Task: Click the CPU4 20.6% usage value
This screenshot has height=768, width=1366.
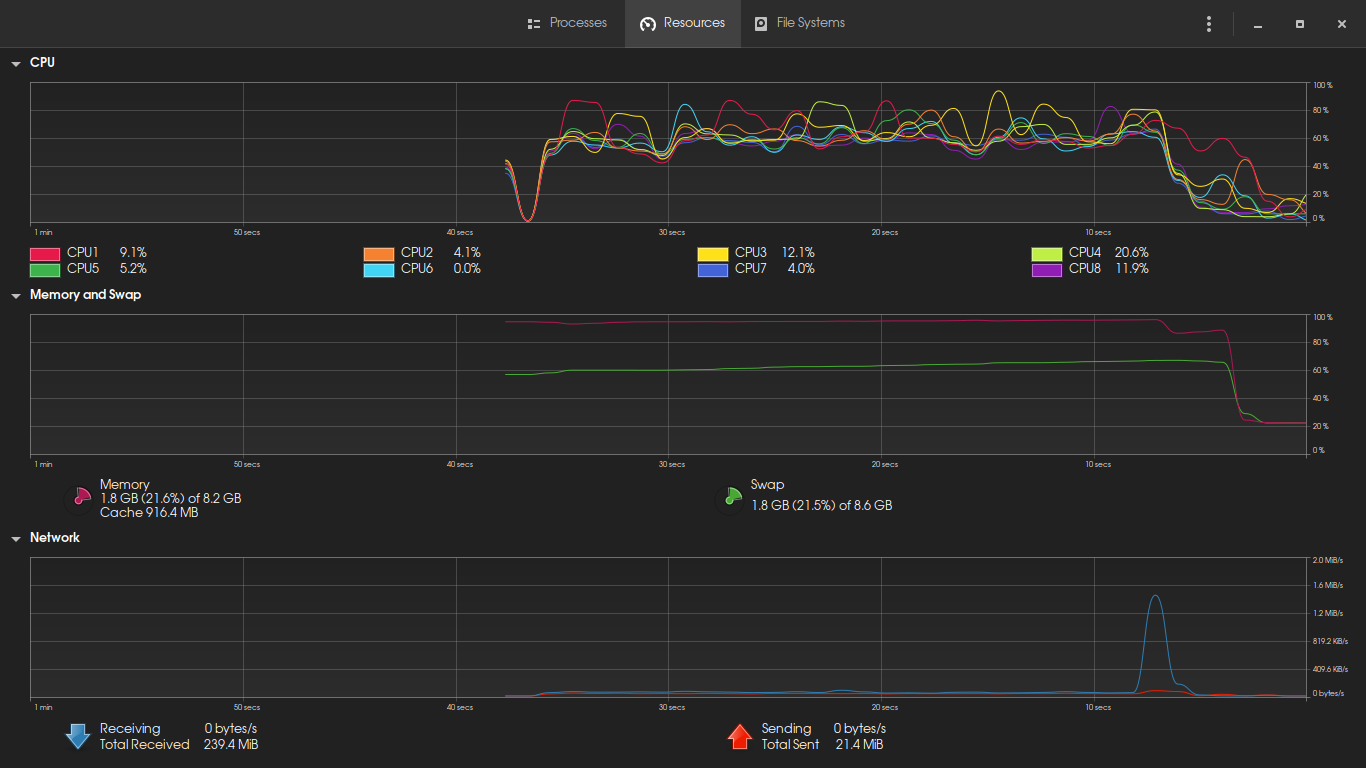Action: click(1132, 253)
